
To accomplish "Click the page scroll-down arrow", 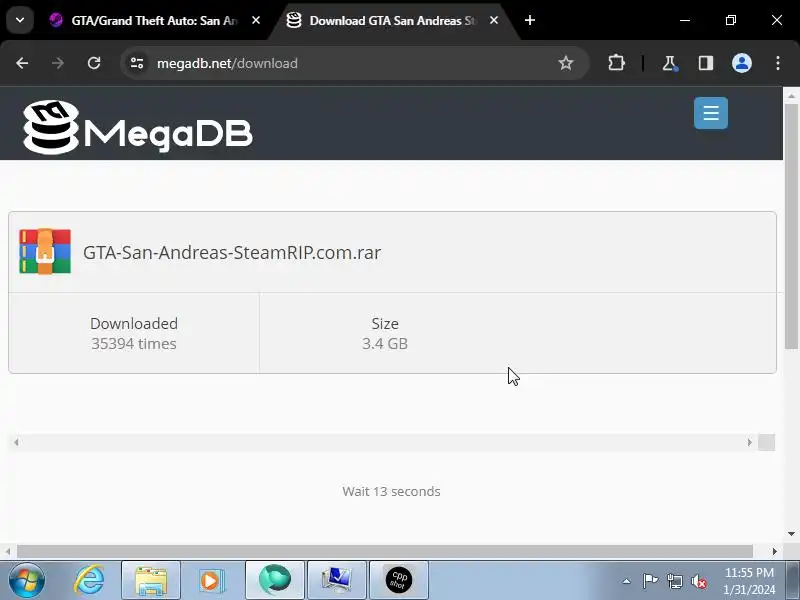I will point(791,534).
